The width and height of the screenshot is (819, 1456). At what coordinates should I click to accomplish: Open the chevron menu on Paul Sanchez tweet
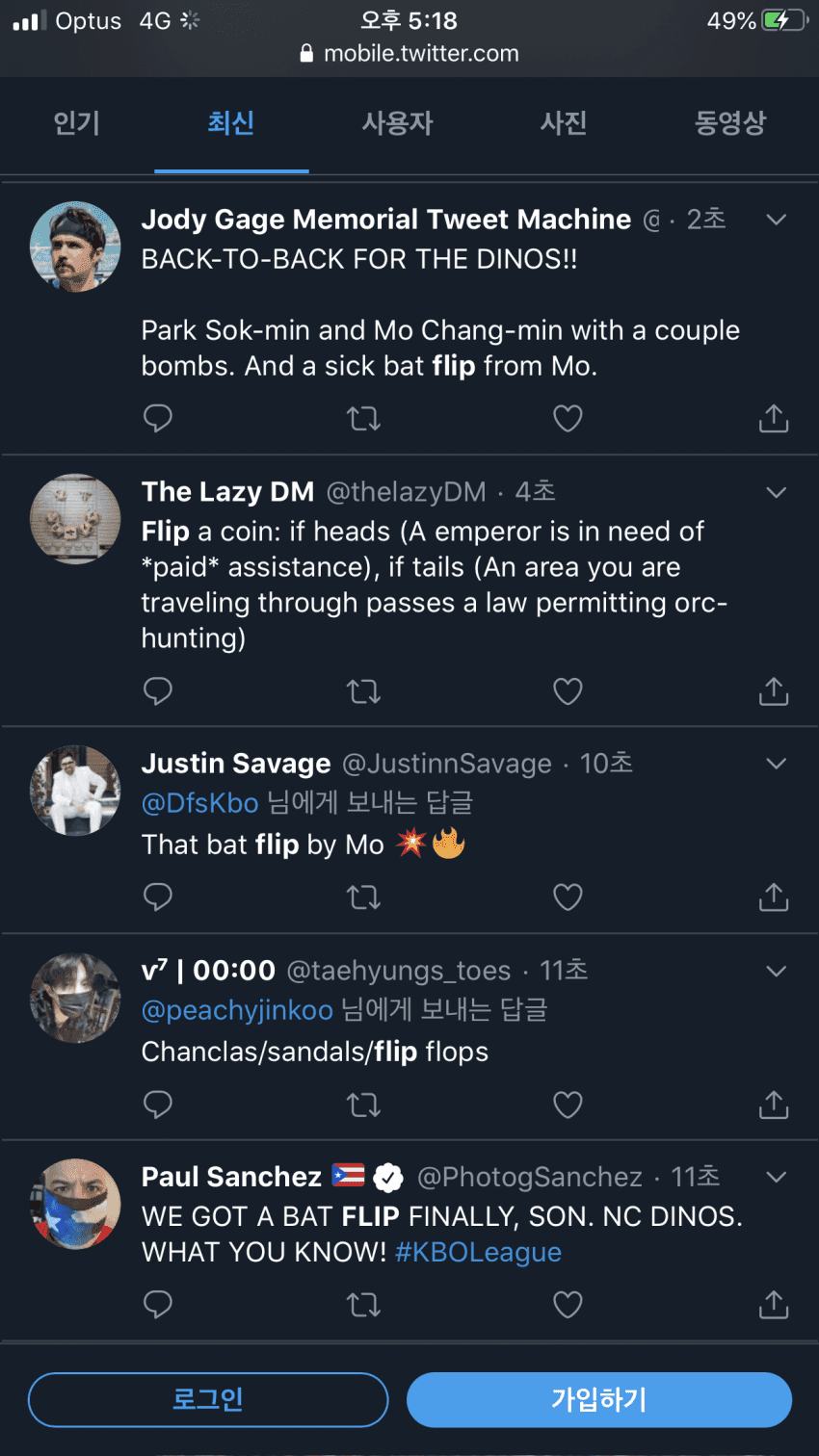coord(776,1177)
